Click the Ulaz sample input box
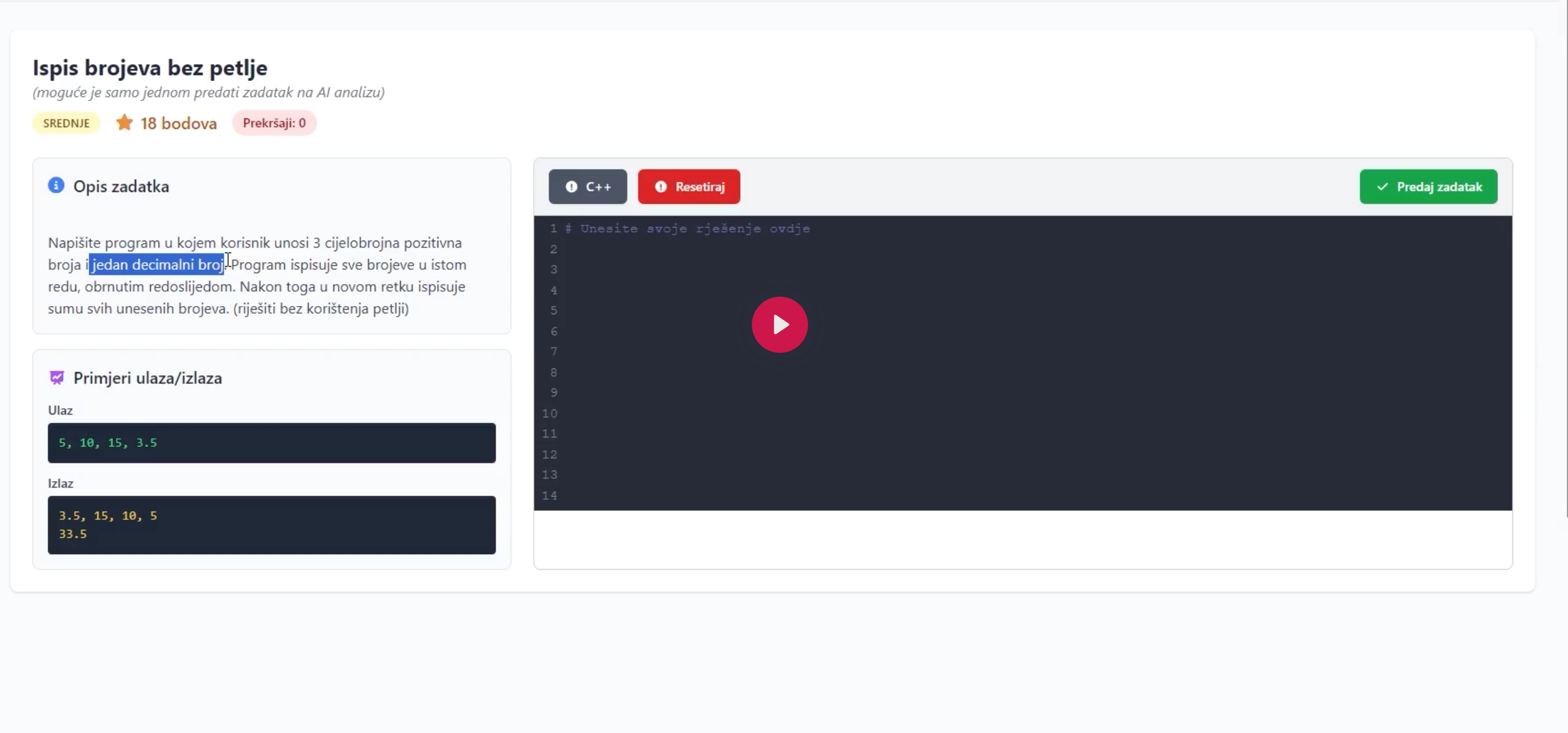The width and height of the screenshot is (1568, 733). 271,443
